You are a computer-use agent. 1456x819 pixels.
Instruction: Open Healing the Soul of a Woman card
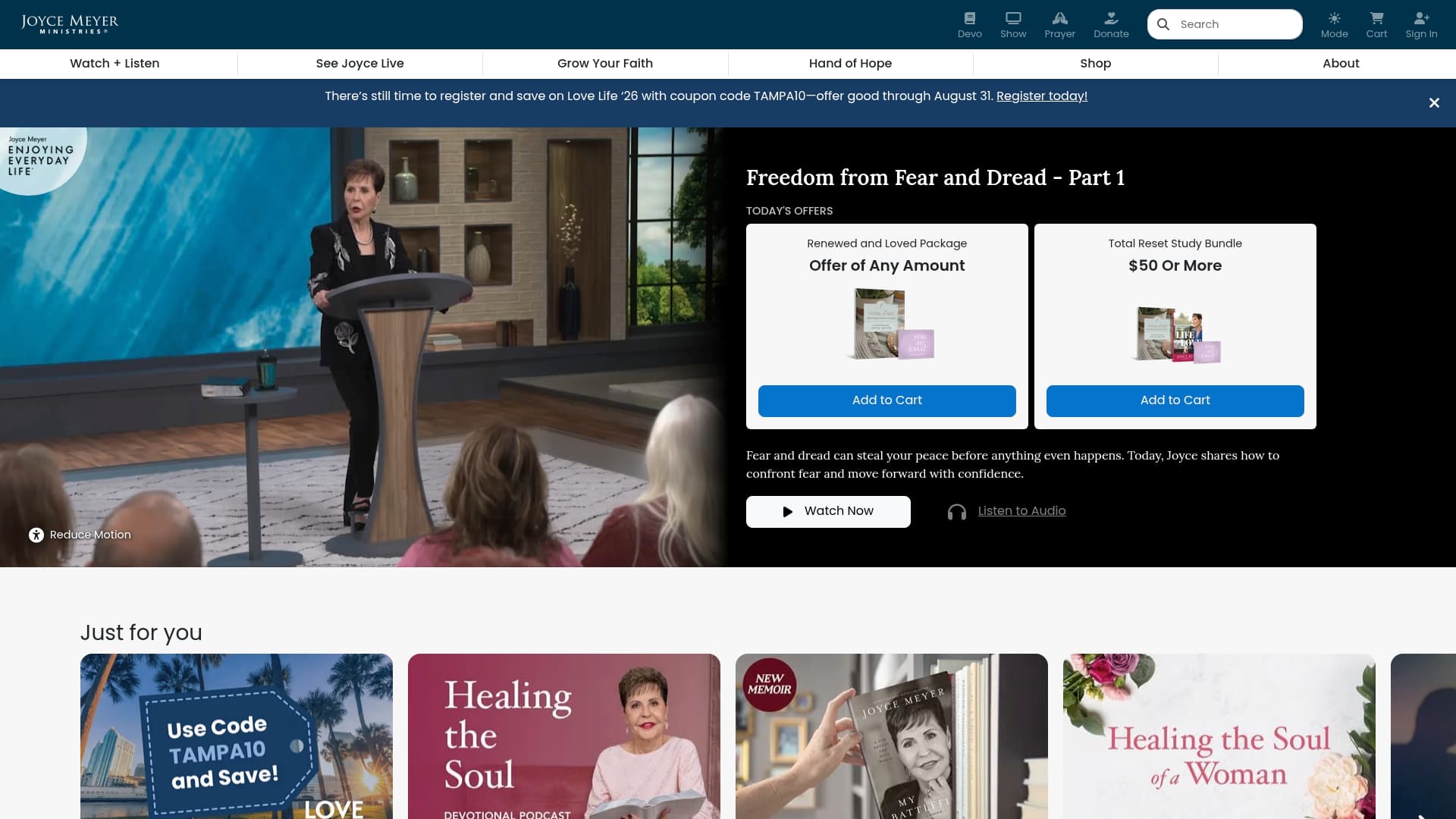[x=1219, y=736]
